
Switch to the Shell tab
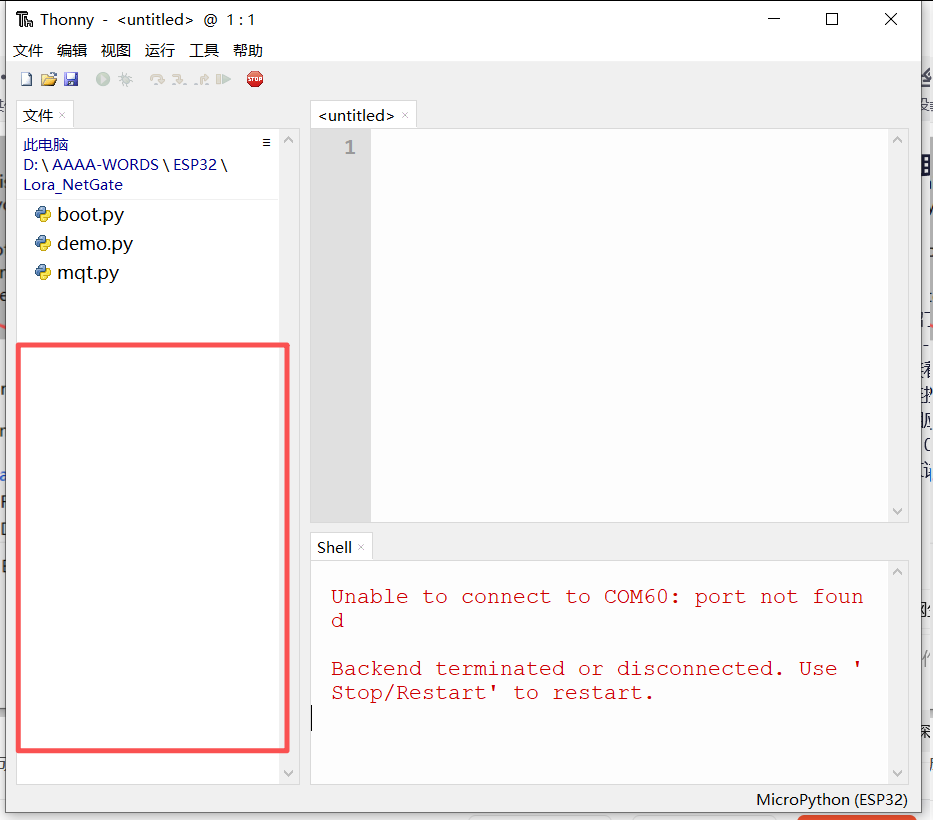[333, 547]
